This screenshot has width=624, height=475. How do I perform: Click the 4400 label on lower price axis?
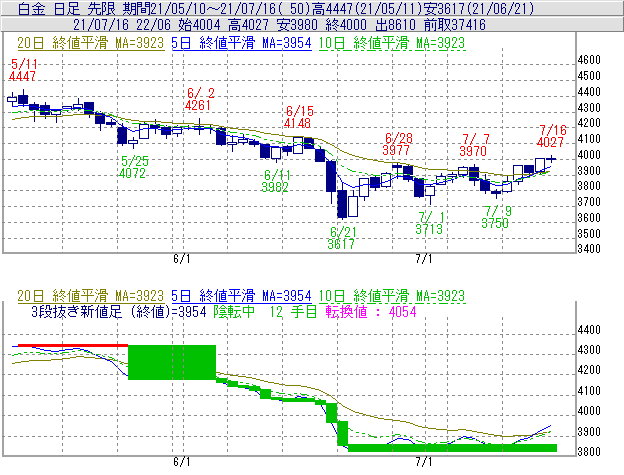pyautogui.click(x=589, y=330)
